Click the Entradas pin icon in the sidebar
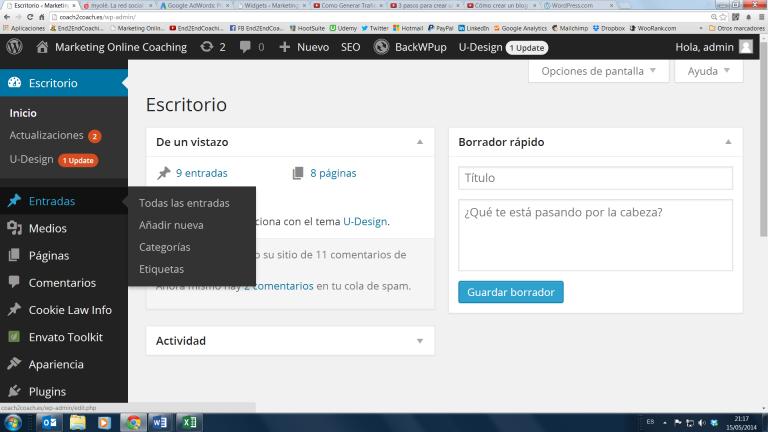Image resolution: width=768 pixels, height=432 pixels. (14, 201)
